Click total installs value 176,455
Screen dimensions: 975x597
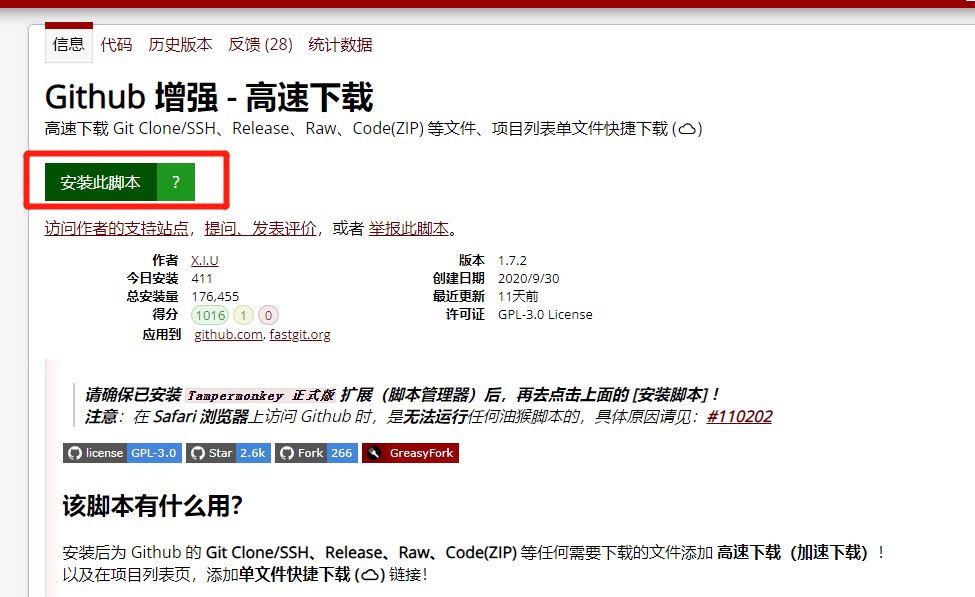[x=215, y=297]
